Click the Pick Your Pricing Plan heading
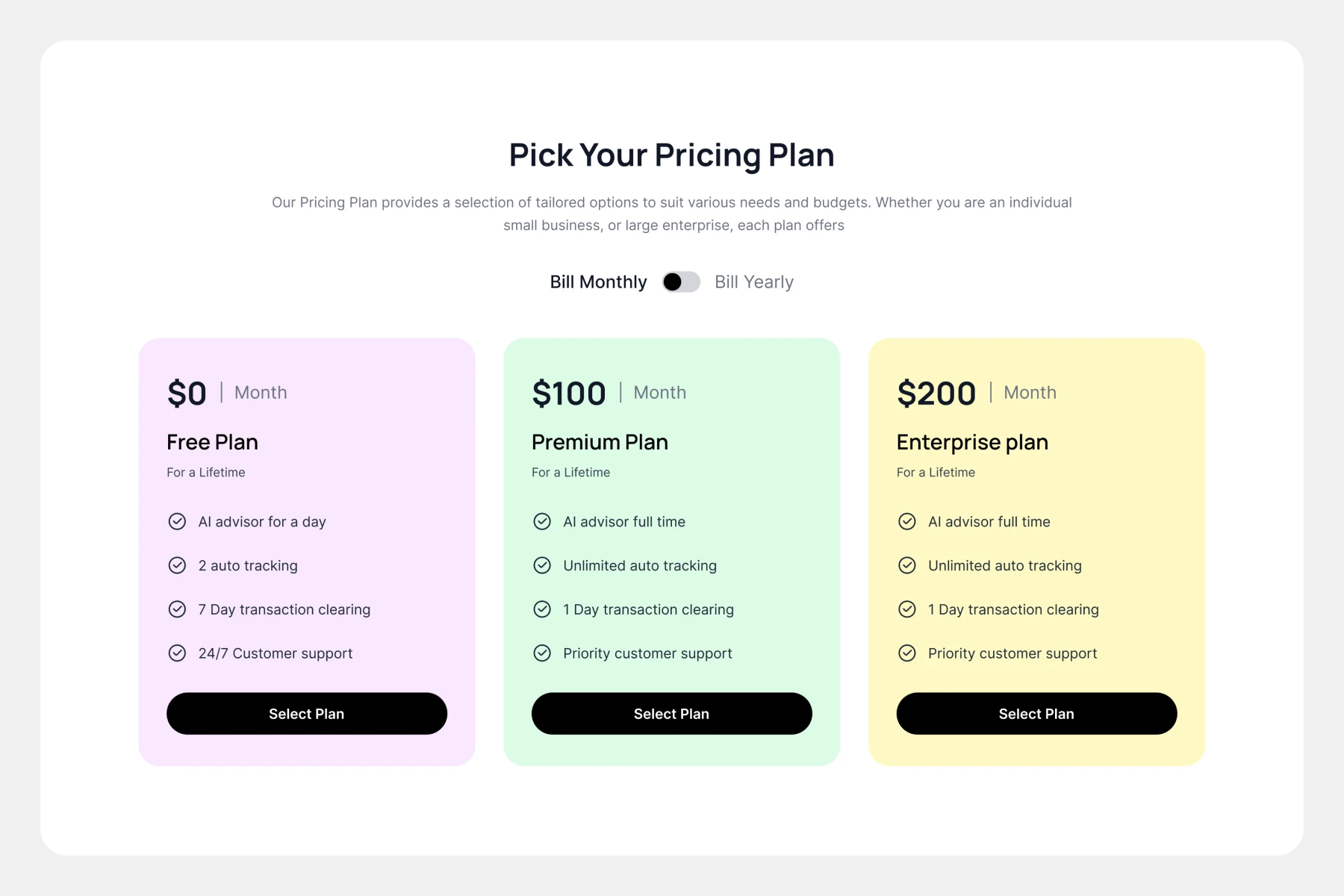The width and height of the screenshot is (1344, 896). [x=672, y=155]
